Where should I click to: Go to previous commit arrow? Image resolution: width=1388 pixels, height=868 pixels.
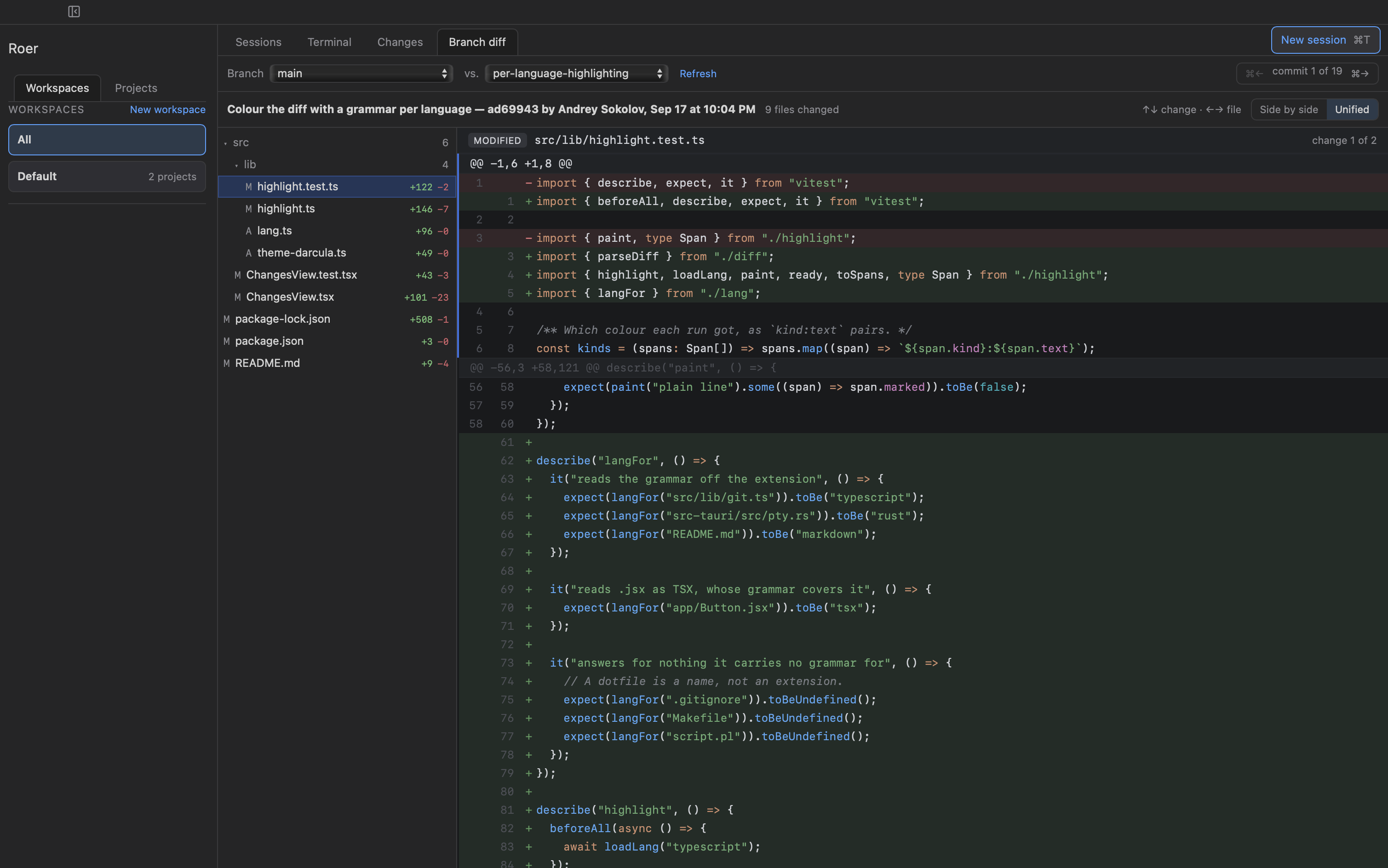pyautogui.click(x=1254, y=73)
